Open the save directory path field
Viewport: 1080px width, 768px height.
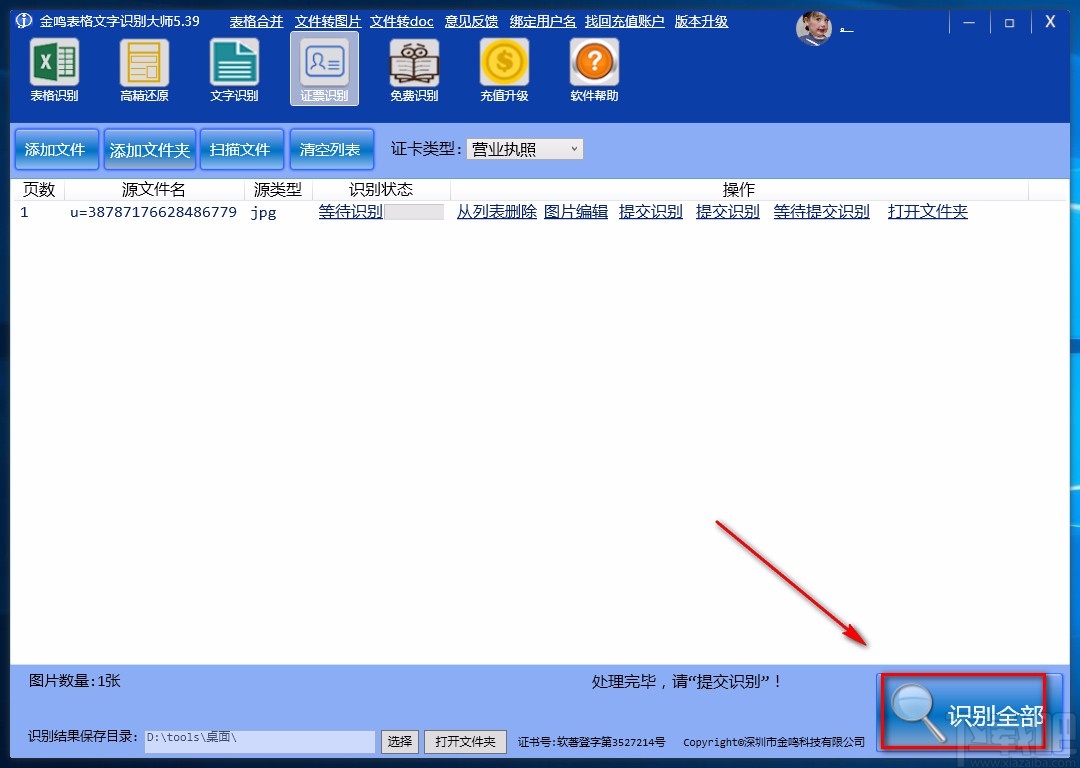(x=258, y=742)
